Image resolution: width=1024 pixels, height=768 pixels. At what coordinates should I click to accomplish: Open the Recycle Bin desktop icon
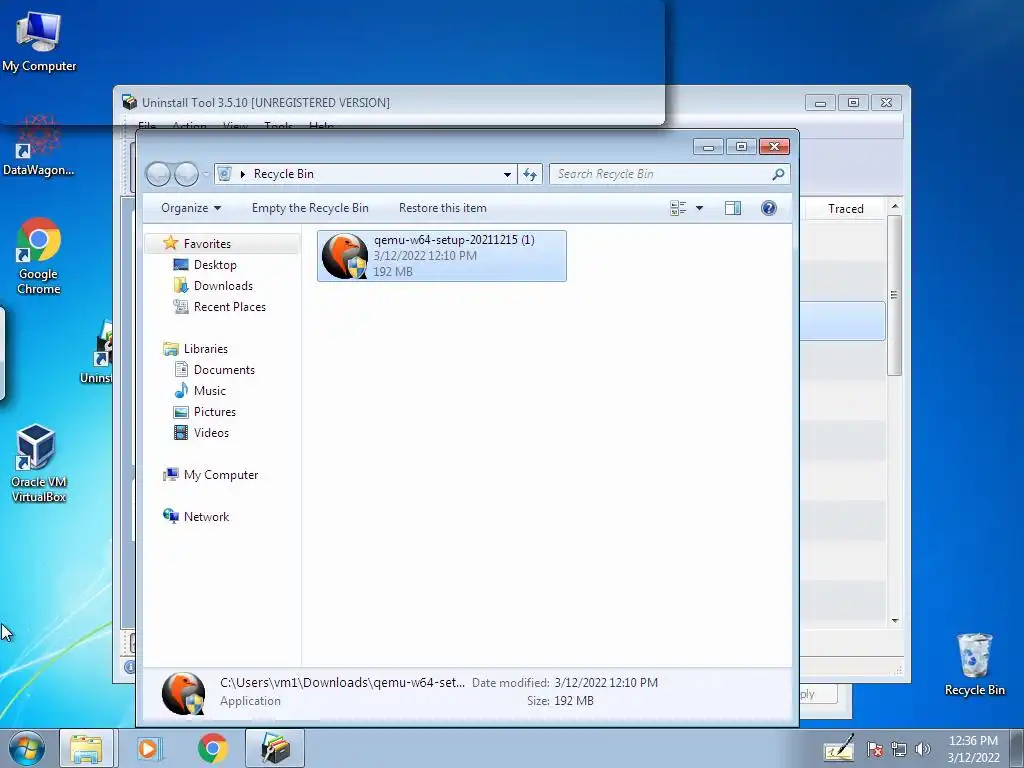pyautogui.click(x=974, y=665)
